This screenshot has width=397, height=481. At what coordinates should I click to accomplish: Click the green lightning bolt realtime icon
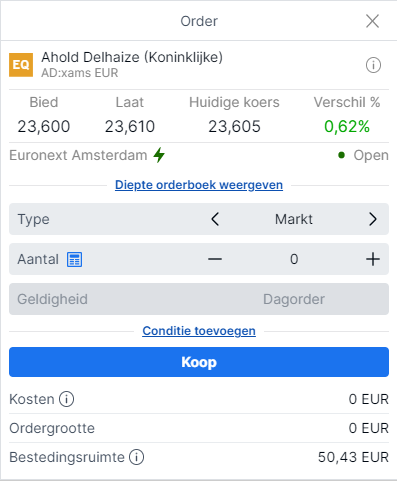coord(159,155)
